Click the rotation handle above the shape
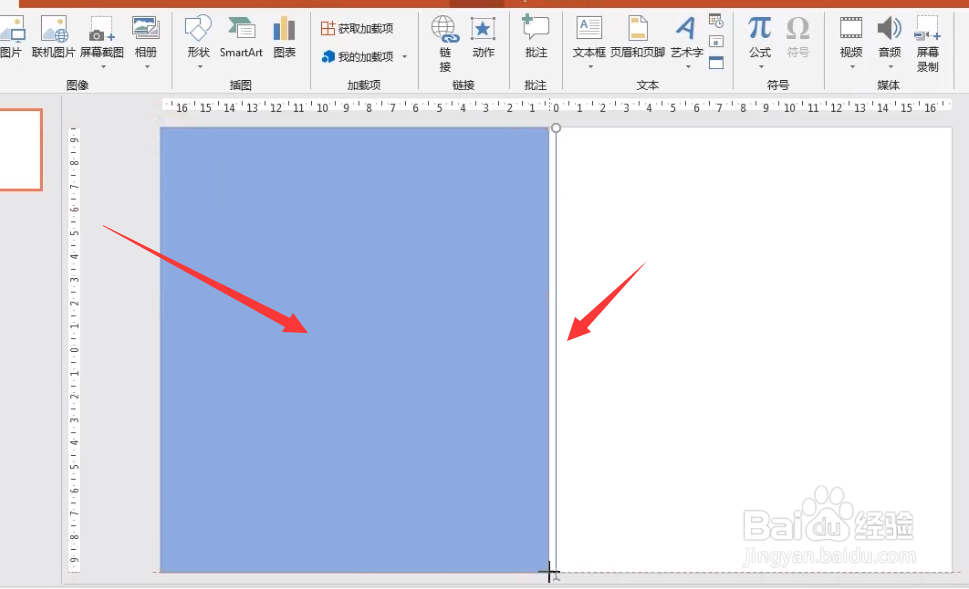The height and width of the screenshot is (589, 969). (556, 128)
